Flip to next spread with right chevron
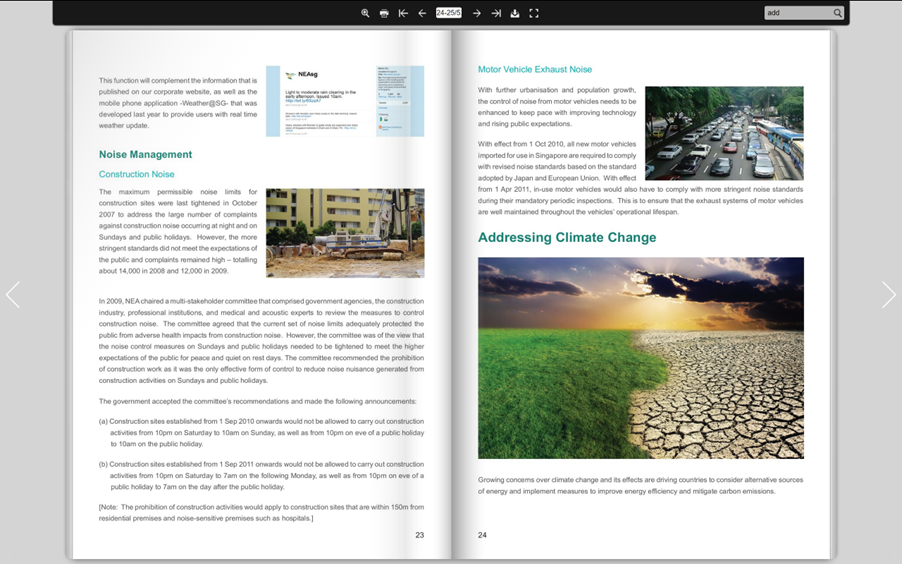 [x=889, y=295]
